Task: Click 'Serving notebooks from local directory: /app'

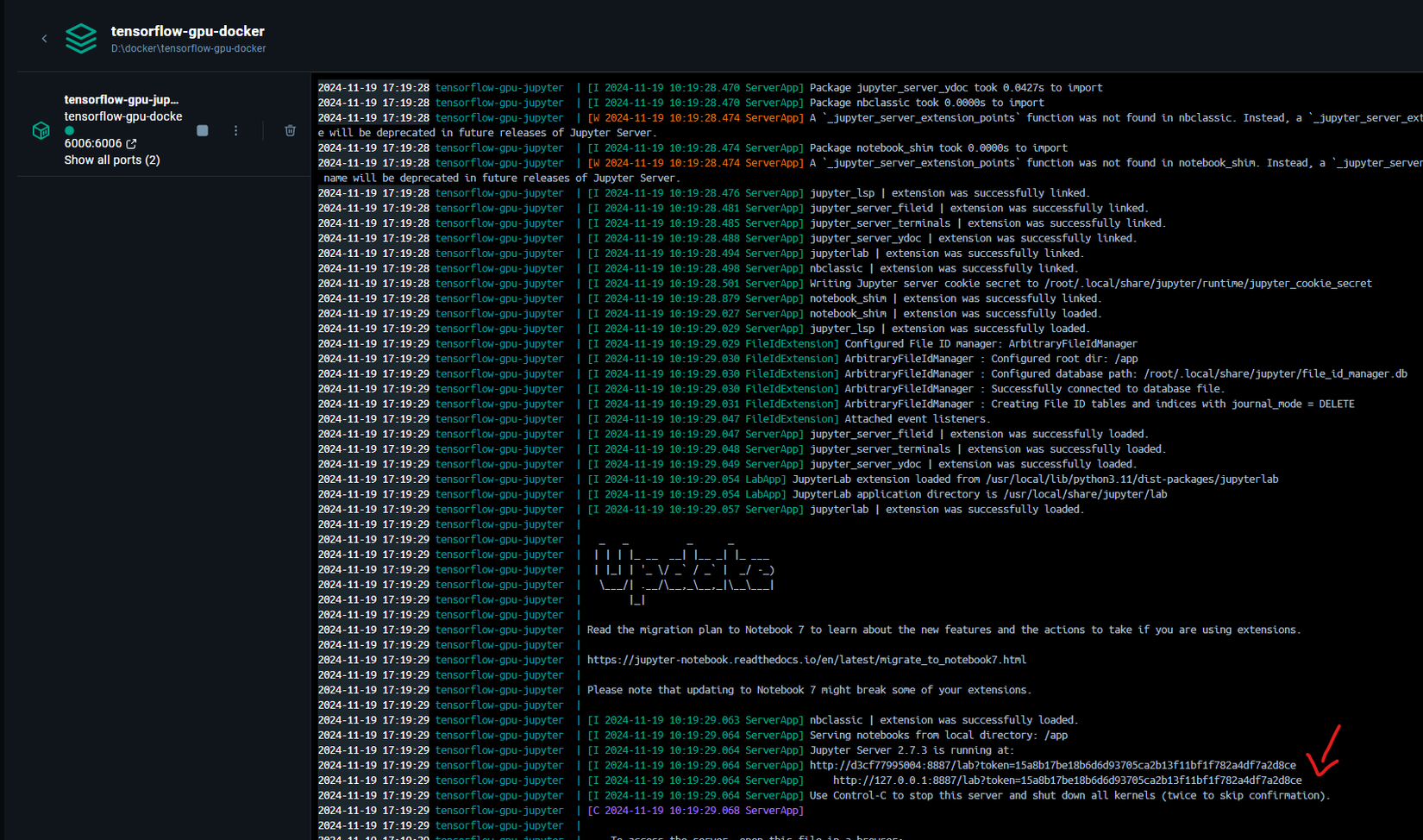Action: [938, 736]
